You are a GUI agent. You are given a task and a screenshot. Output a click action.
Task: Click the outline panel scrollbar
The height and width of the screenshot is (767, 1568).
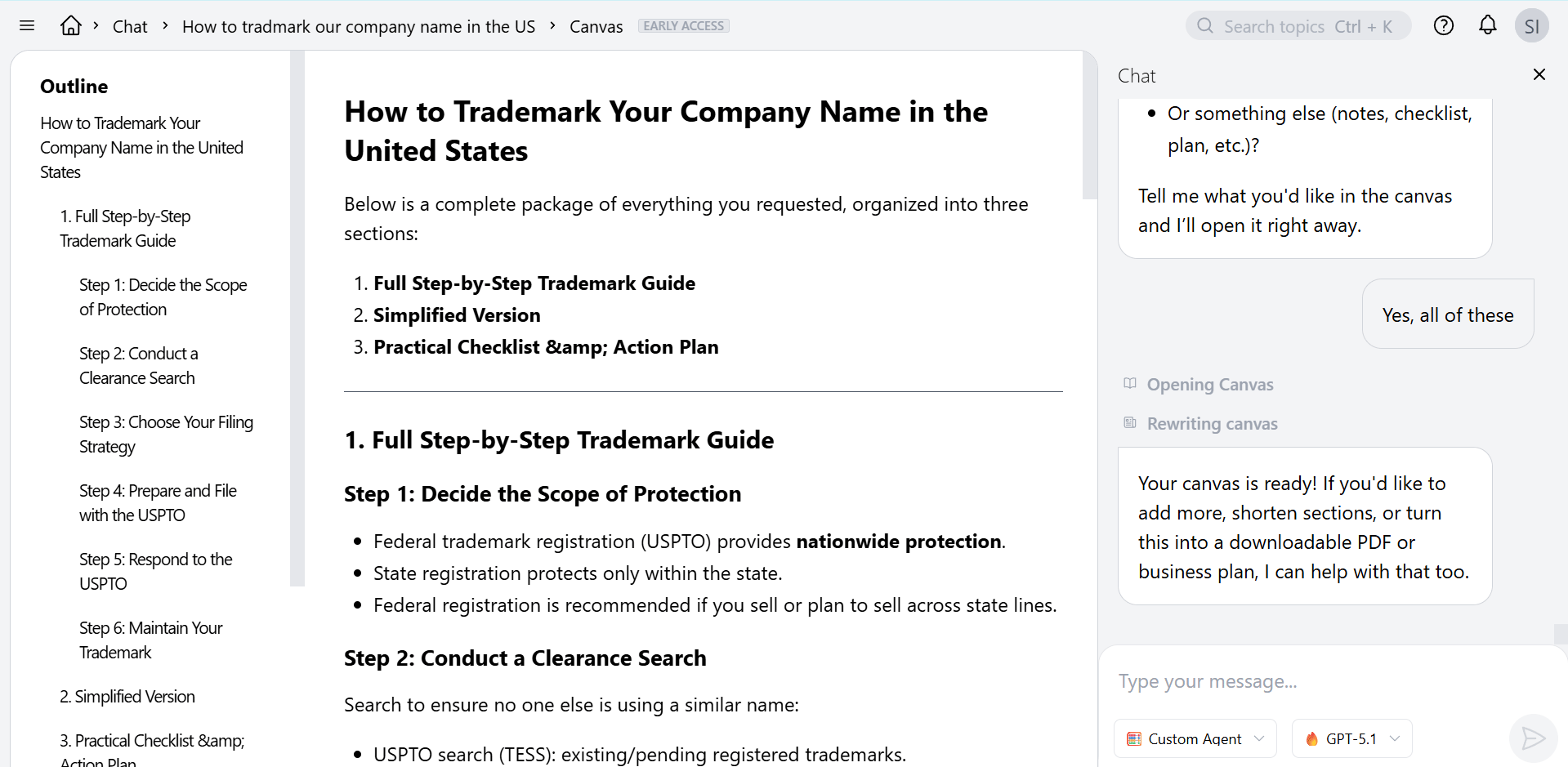pos(297,319)
